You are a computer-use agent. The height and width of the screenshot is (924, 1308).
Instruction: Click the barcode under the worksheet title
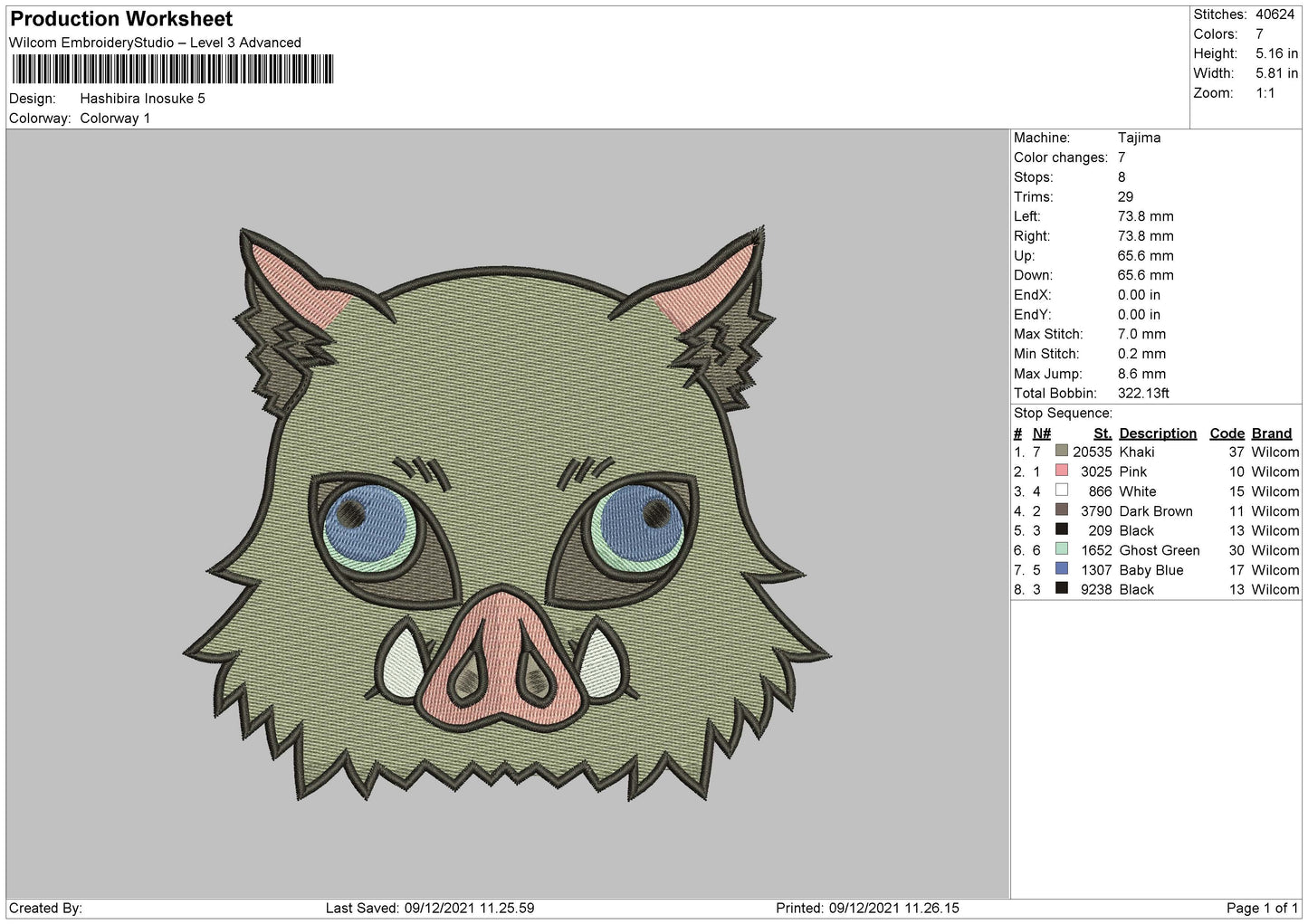(x=172, y=70)
